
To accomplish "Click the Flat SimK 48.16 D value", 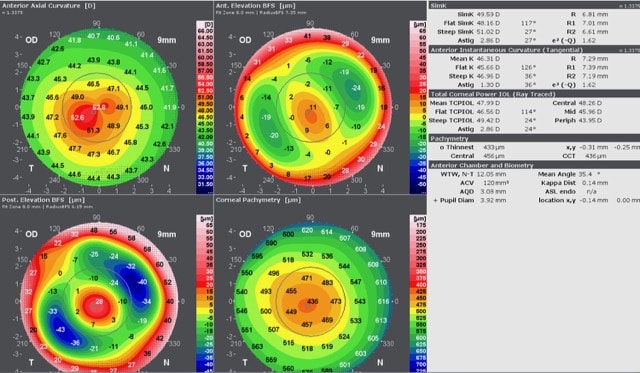I will point(488,23).
